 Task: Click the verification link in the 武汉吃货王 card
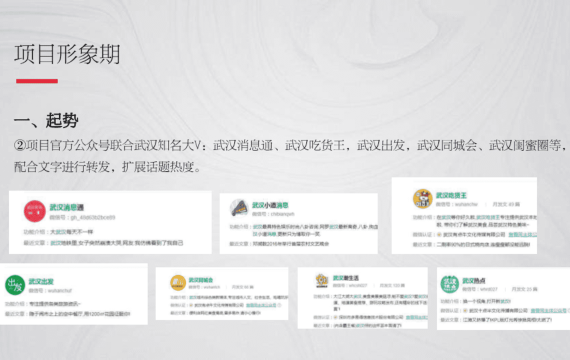click(522, 235)
